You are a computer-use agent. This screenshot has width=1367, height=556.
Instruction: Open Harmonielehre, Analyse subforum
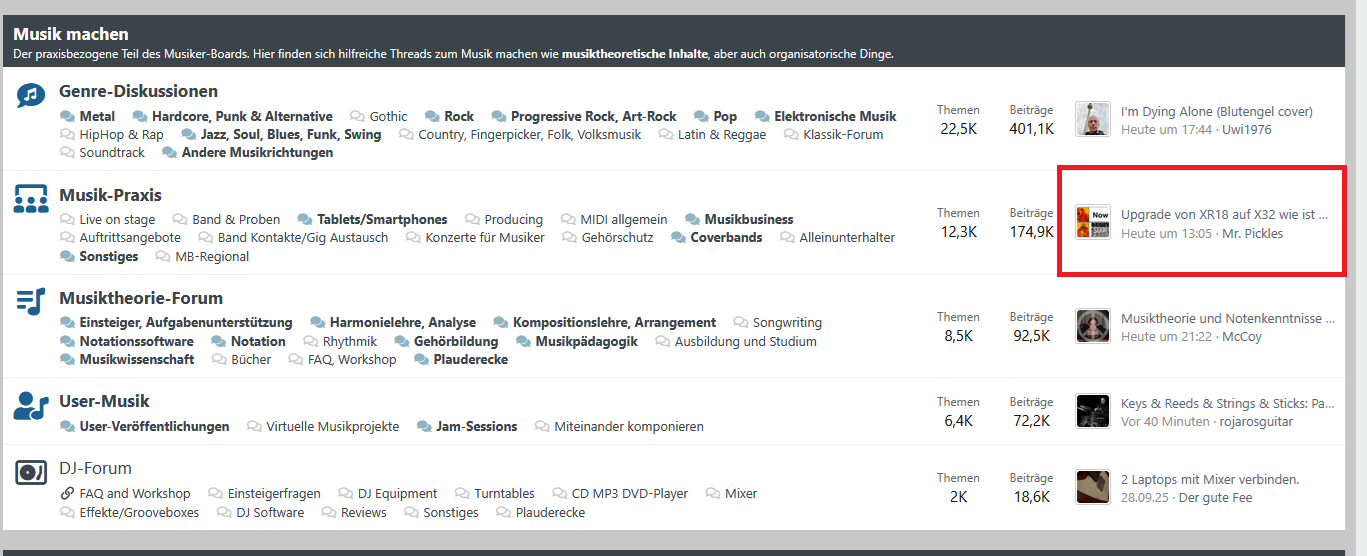point(403,322)
